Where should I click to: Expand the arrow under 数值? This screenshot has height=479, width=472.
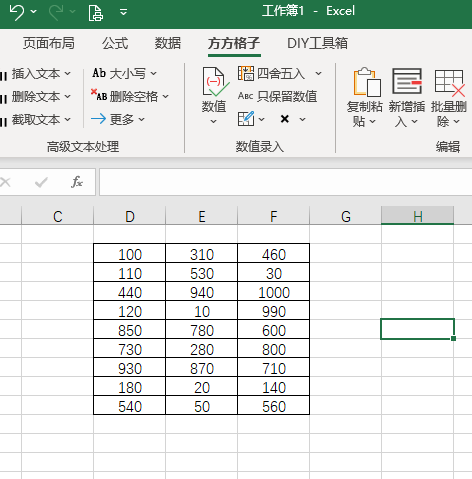pyautogui.click(x=214, y=122)
